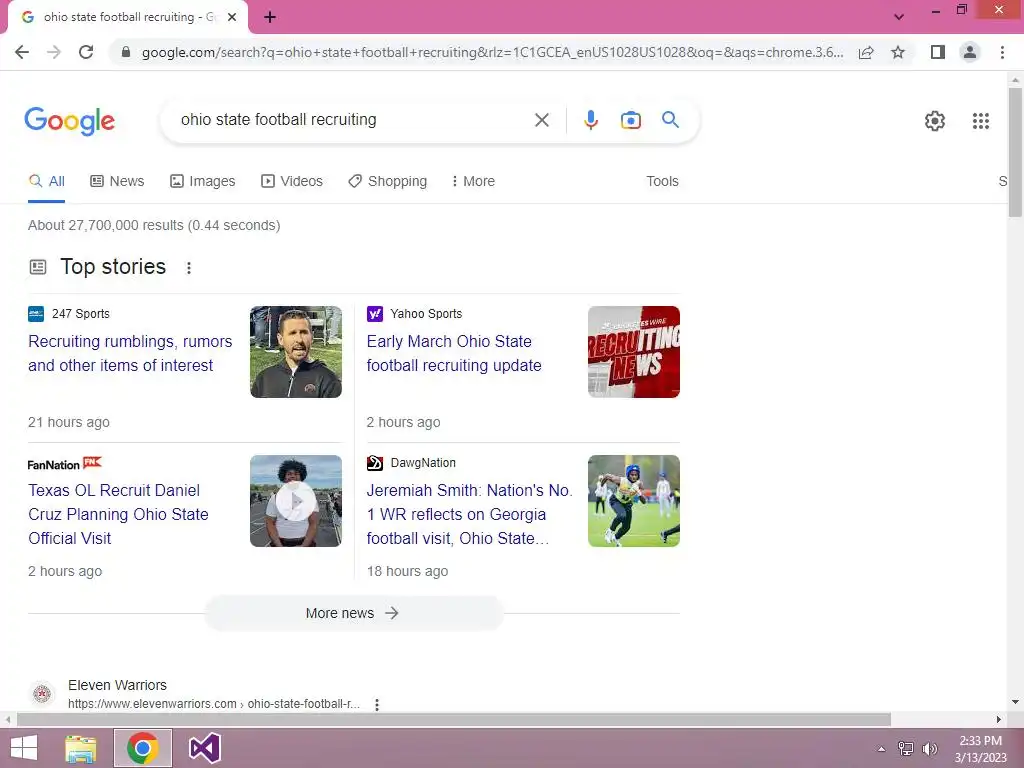Open Chrome three-dot menu
The width and height of the screenshot is (1024, 768).
1002,52
